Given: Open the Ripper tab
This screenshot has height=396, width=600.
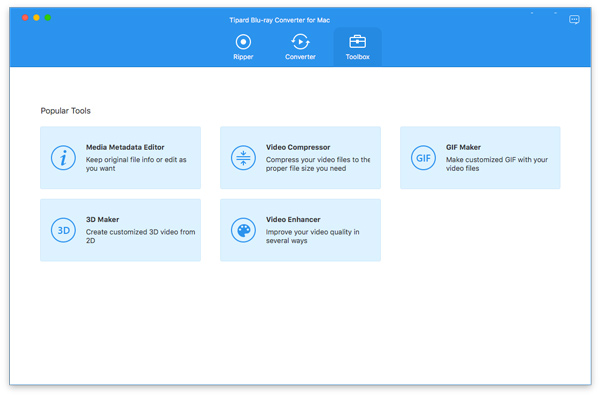Looking at the screenshot, I should coord(243,47).
